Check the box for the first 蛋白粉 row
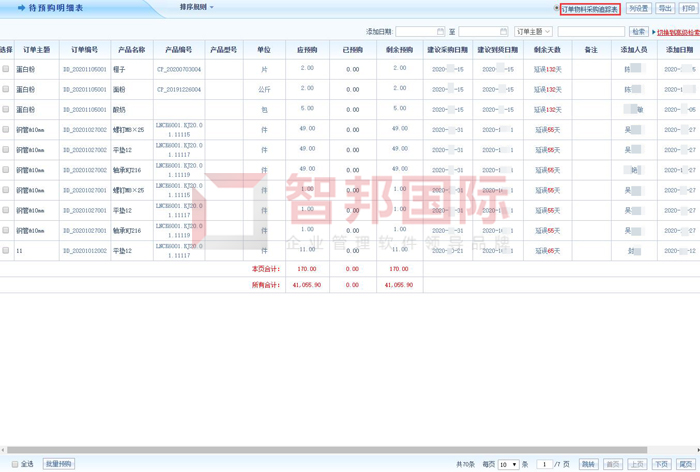700x472 pixels. pos(6,69)
